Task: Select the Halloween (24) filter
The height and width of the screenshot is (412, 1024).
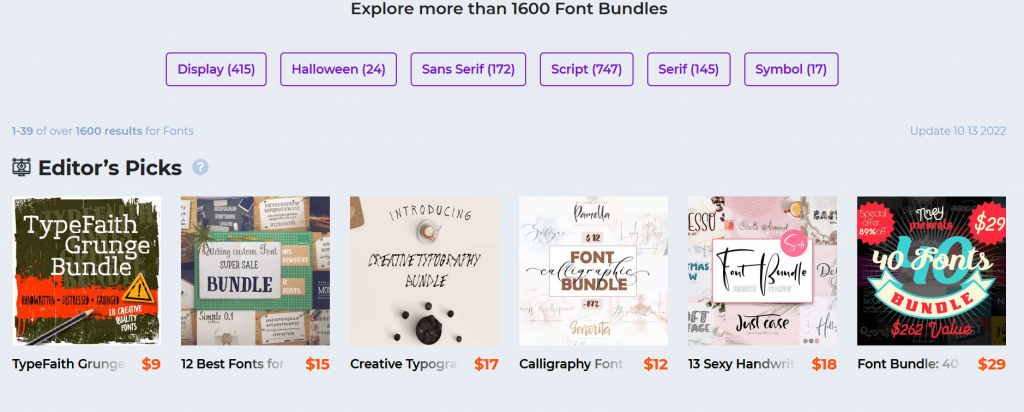Action: pos(338,69)
